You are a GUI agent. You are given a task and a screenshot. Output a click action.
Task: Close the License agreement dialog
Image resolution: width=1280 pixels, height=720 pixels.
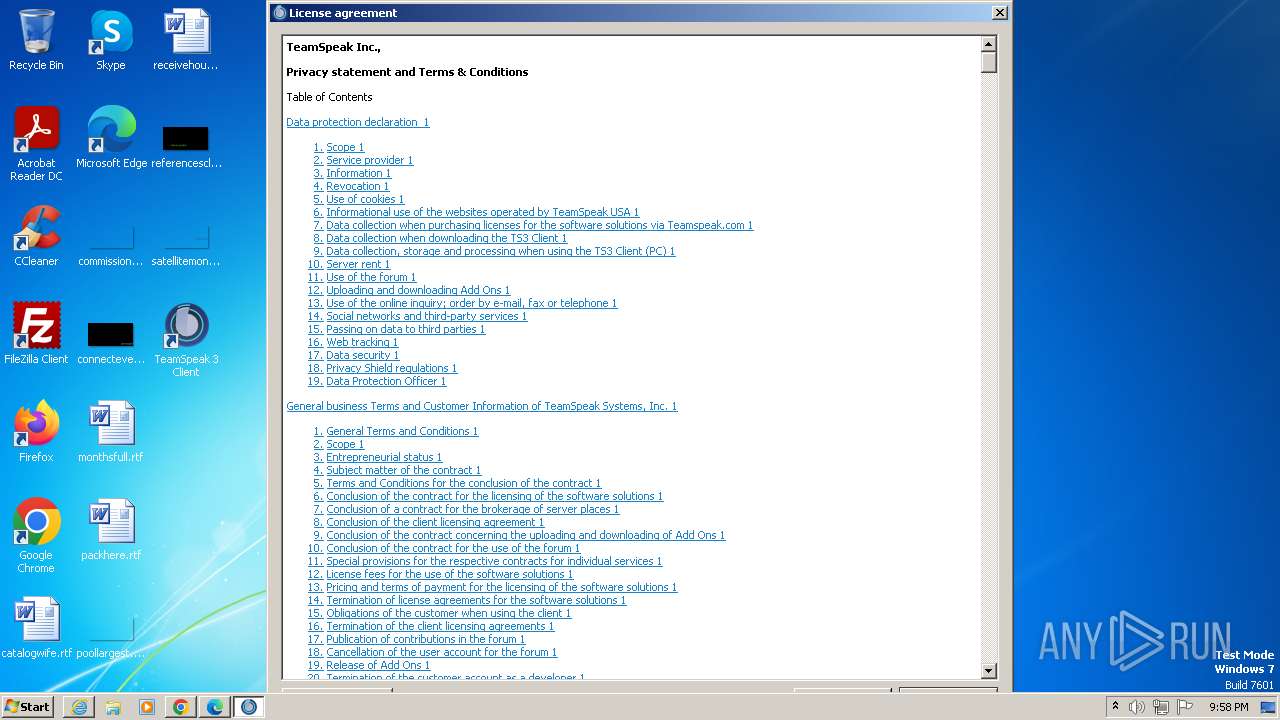pos(999,13)
